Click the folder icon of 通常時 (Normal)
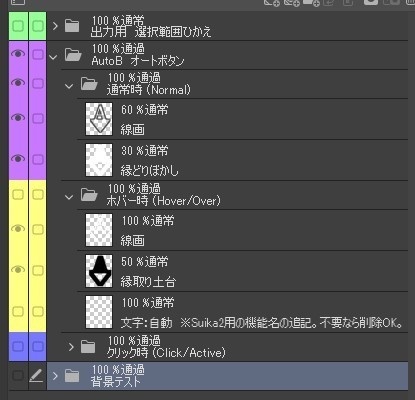The image size is (415, 400). tap(89, 83)
